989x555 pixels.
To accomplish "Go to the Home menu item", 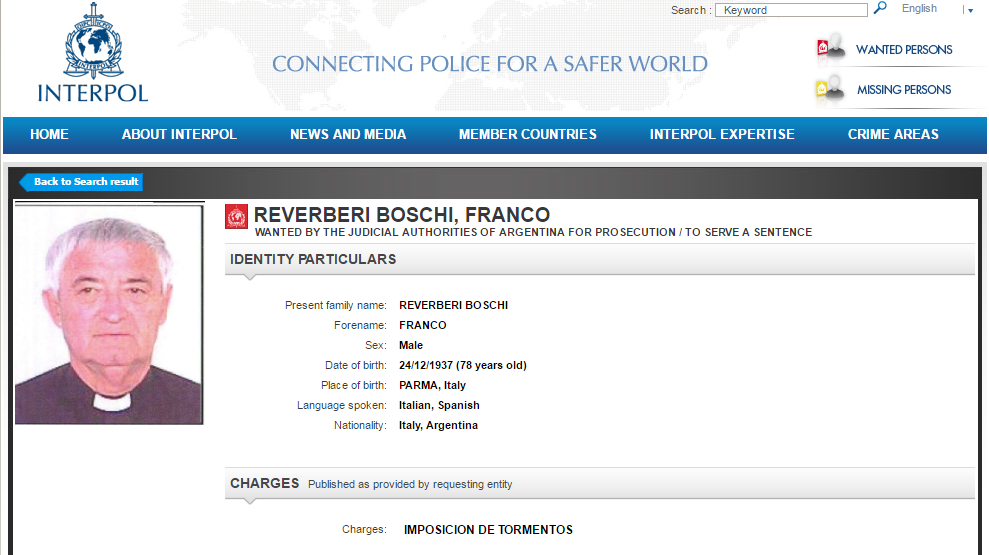I will pyautogui.click(x=49, y=134).
